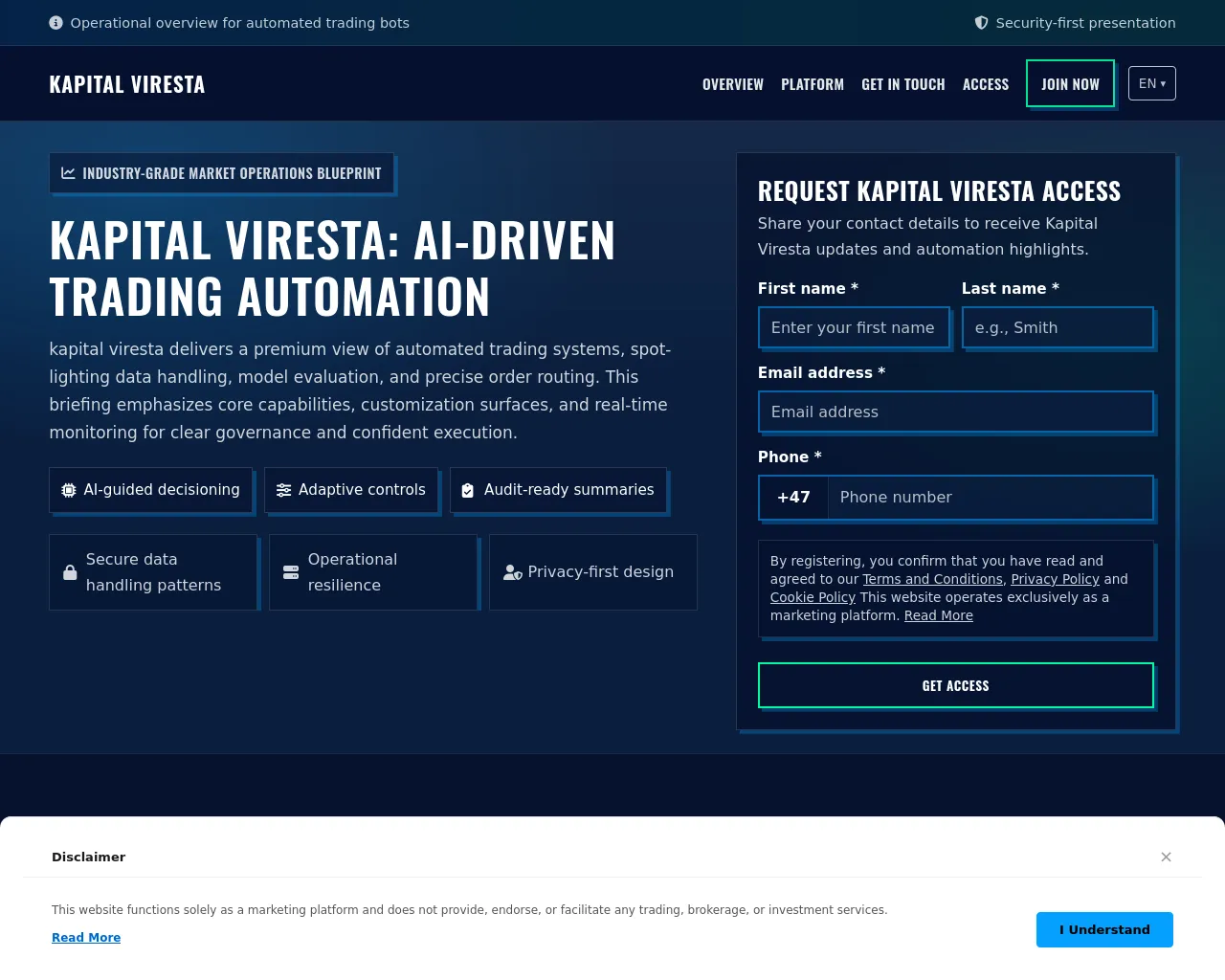Viewport: 1225px width, 980px height.
Task: Click the Industry-Grade Market Operations Blueprint badge
Action: tap(221, 173)
